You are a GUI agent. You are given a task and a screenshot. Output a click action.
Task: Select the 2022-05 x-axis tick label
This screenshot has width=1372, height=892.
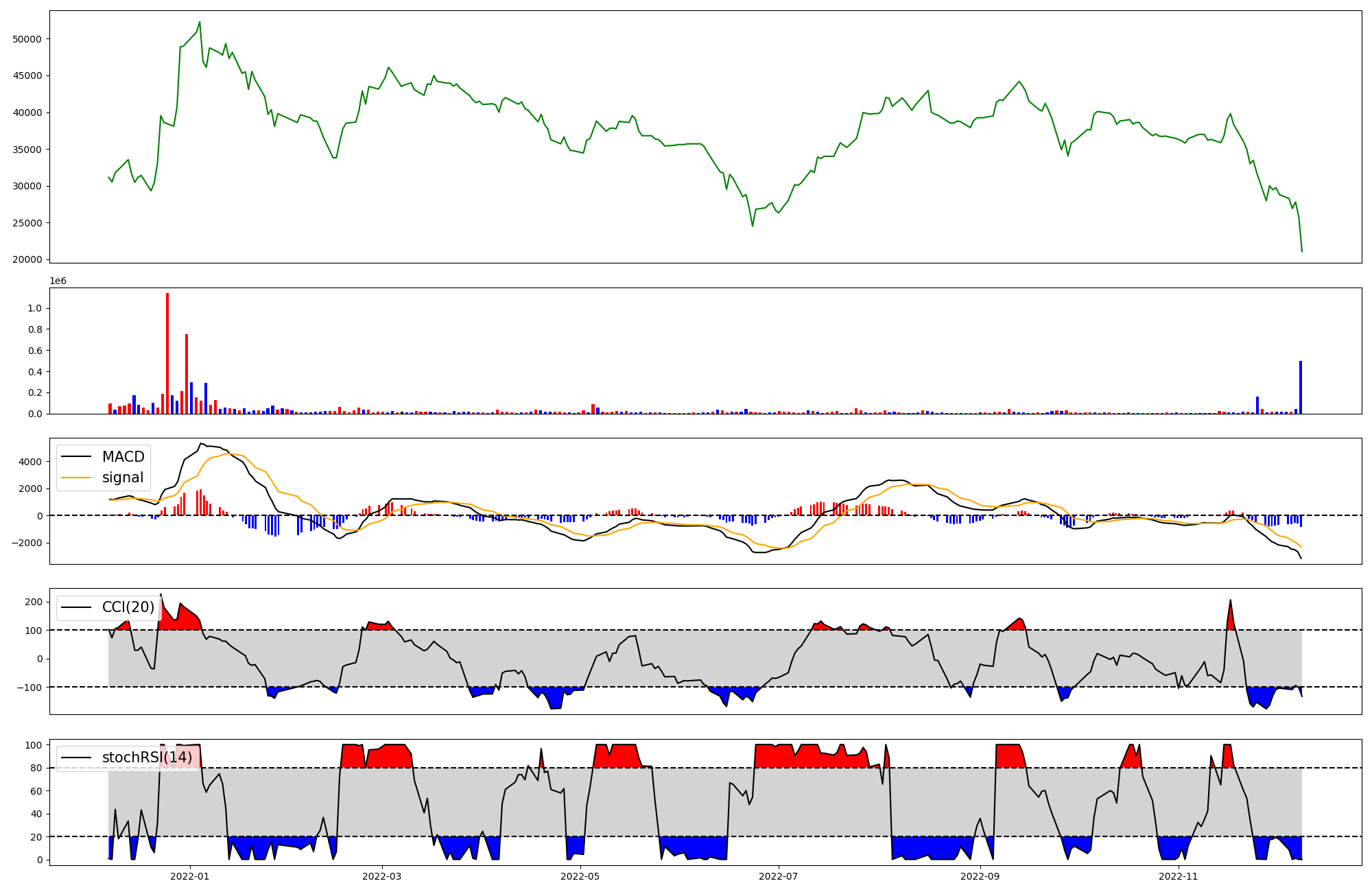580,876
